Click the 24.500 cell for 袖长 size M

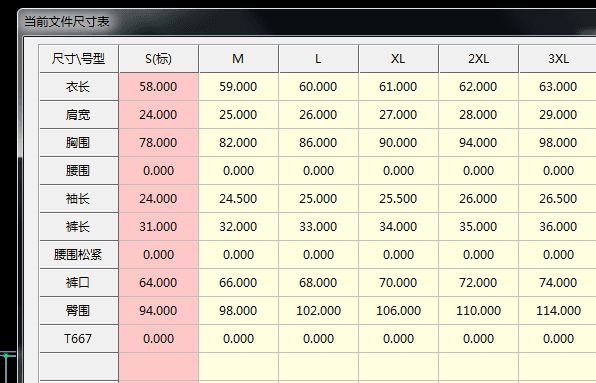(x=238, y=199)
